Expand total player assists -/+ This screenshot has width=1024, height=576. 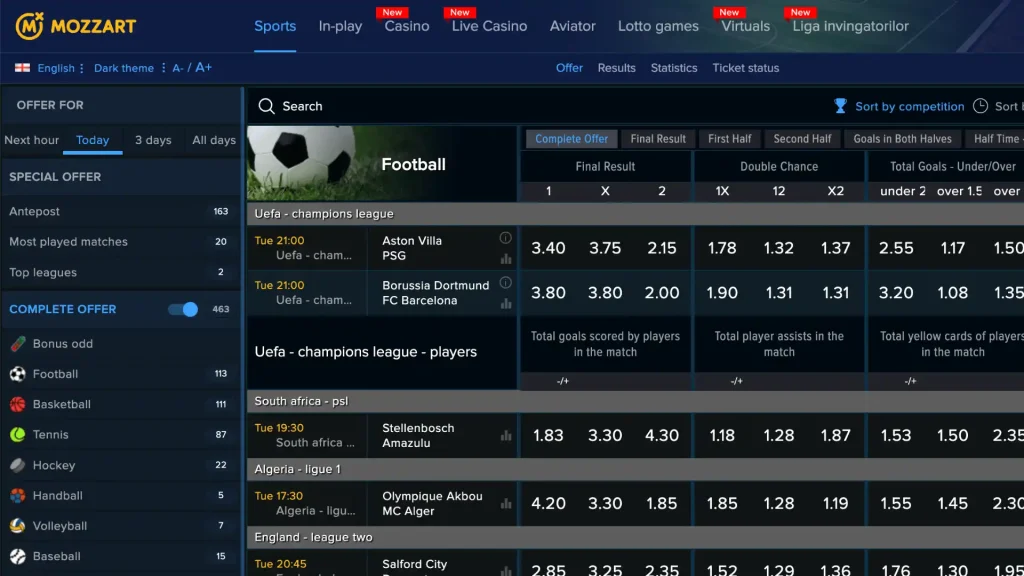coord(737,381)
